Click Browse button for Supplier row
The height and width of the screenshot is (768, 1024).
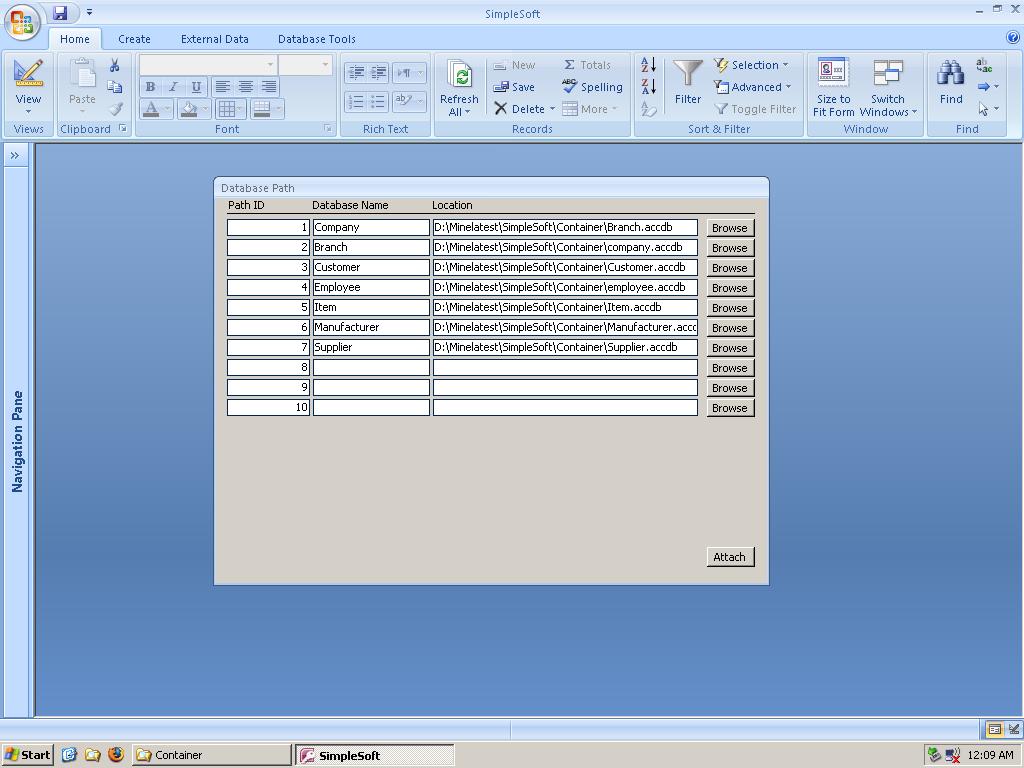pyautogui.click(x=730, y=348)
